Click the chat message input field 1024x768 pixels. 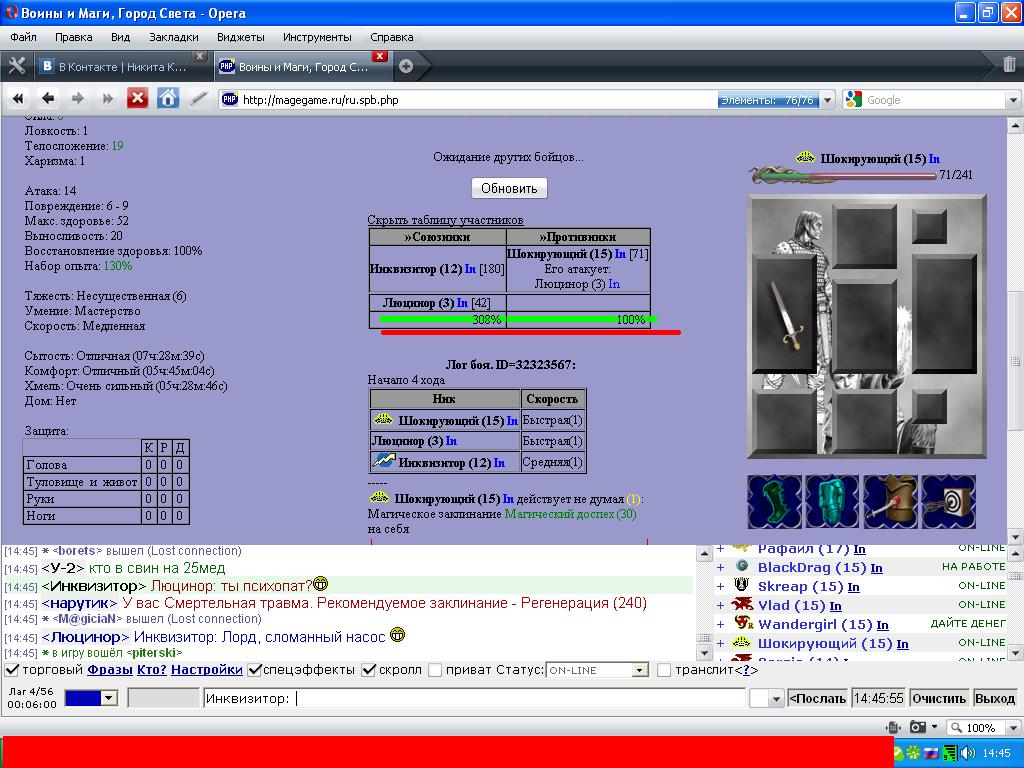475,698
